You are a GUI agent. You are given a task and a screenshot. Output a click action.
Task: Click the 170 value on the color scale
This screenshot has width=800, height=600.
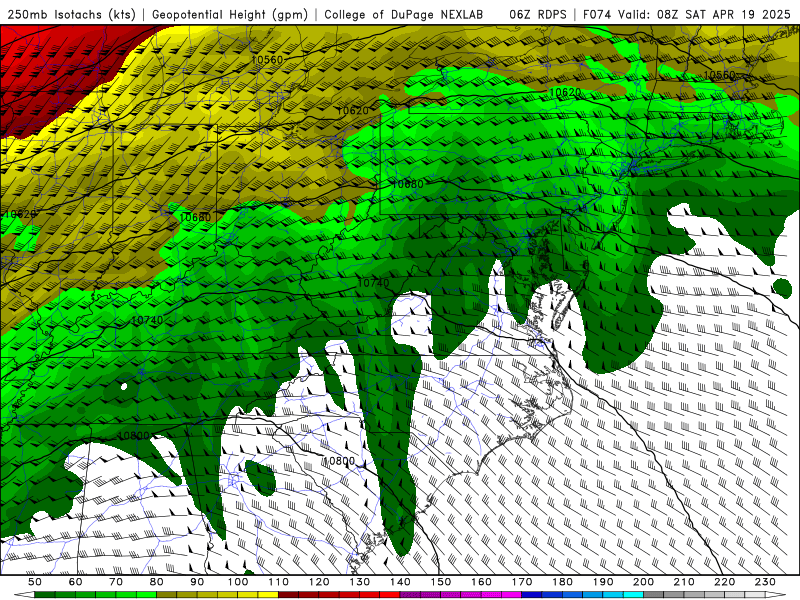click(522, 582)
